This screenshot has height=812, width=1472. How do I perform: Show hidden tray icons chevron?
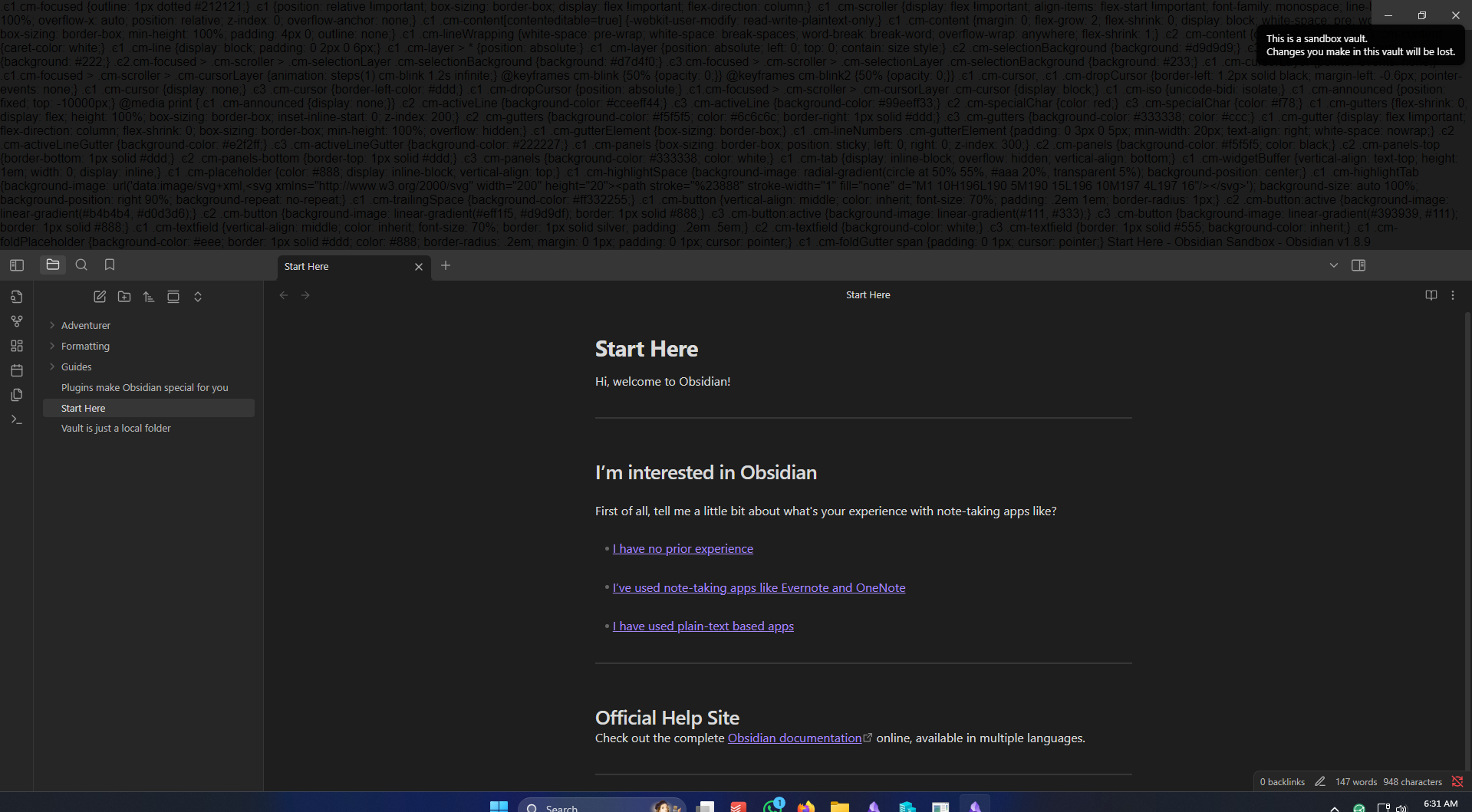[x=1335, y=808]
